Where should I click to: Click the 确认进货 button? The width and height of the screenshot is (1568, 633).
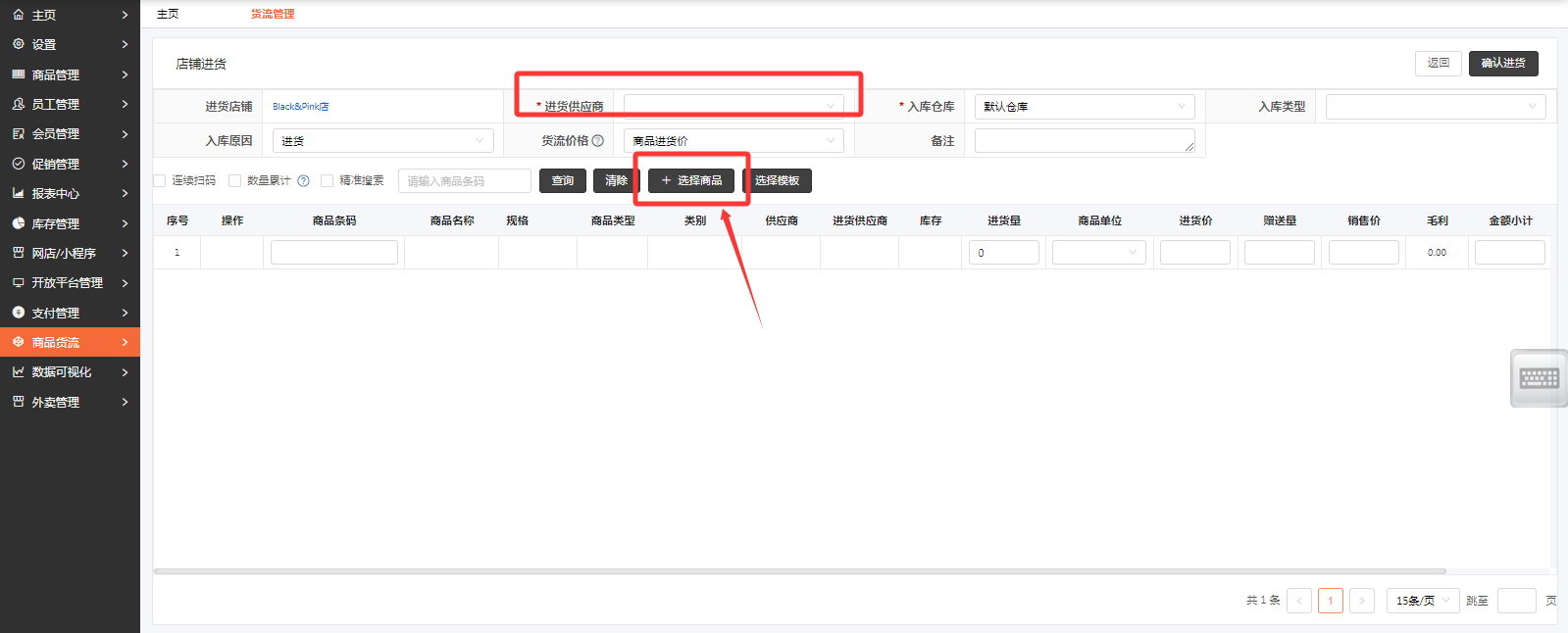(x=1502, y=64)
